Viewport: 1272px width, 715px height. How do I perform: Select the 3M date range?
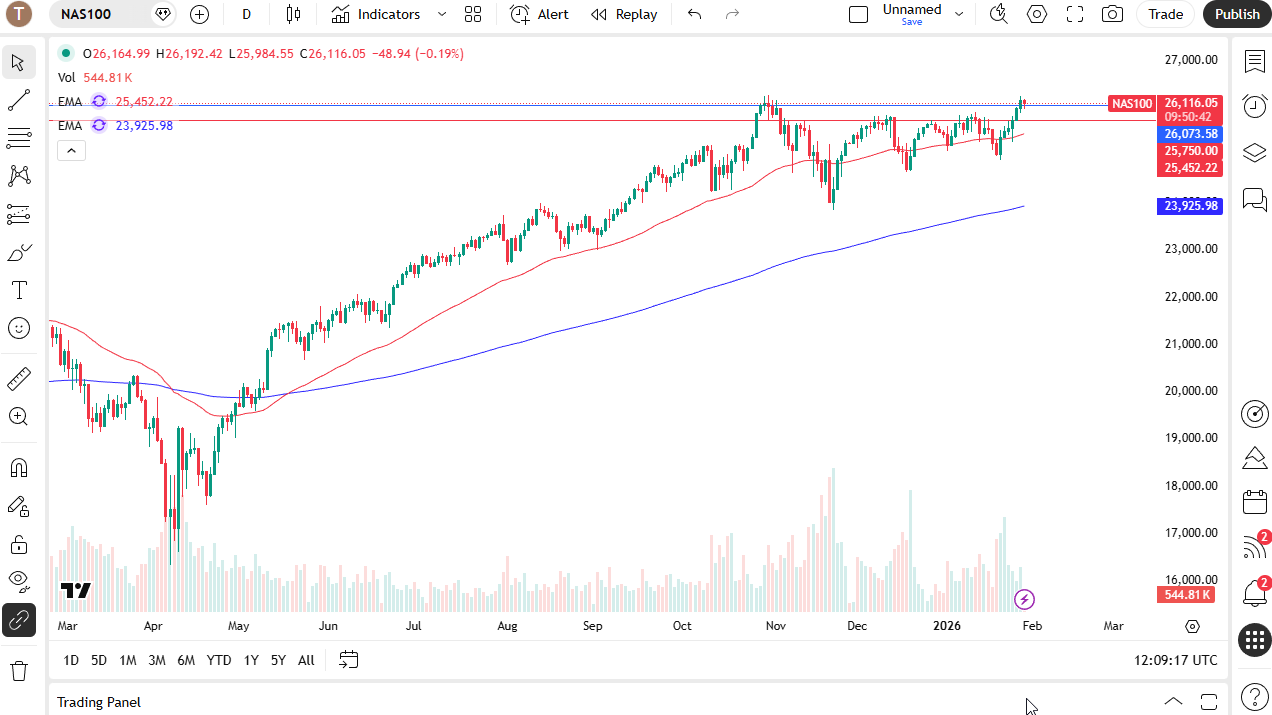click(156, 660)
